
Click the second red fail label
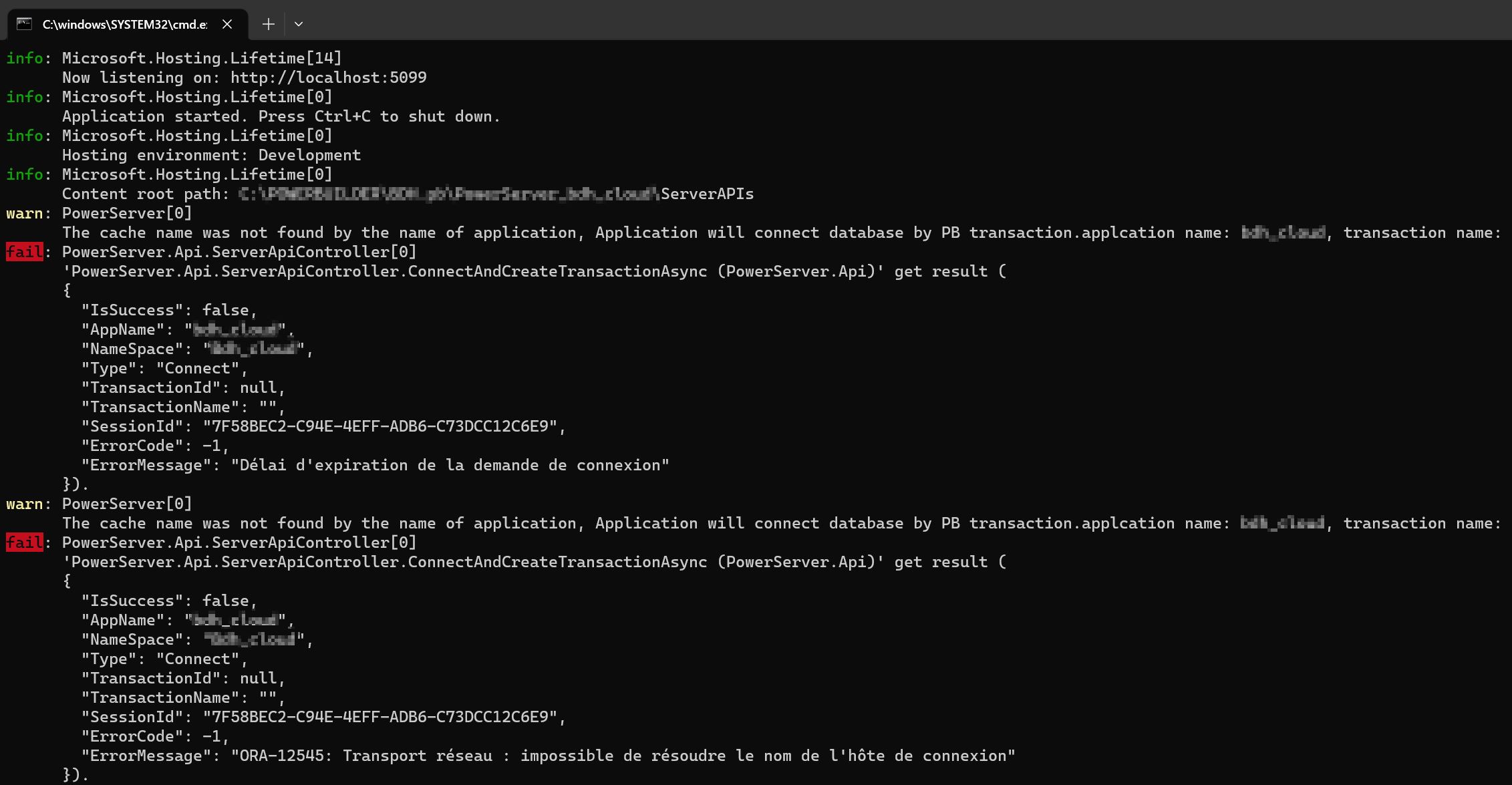click(25, 542)
